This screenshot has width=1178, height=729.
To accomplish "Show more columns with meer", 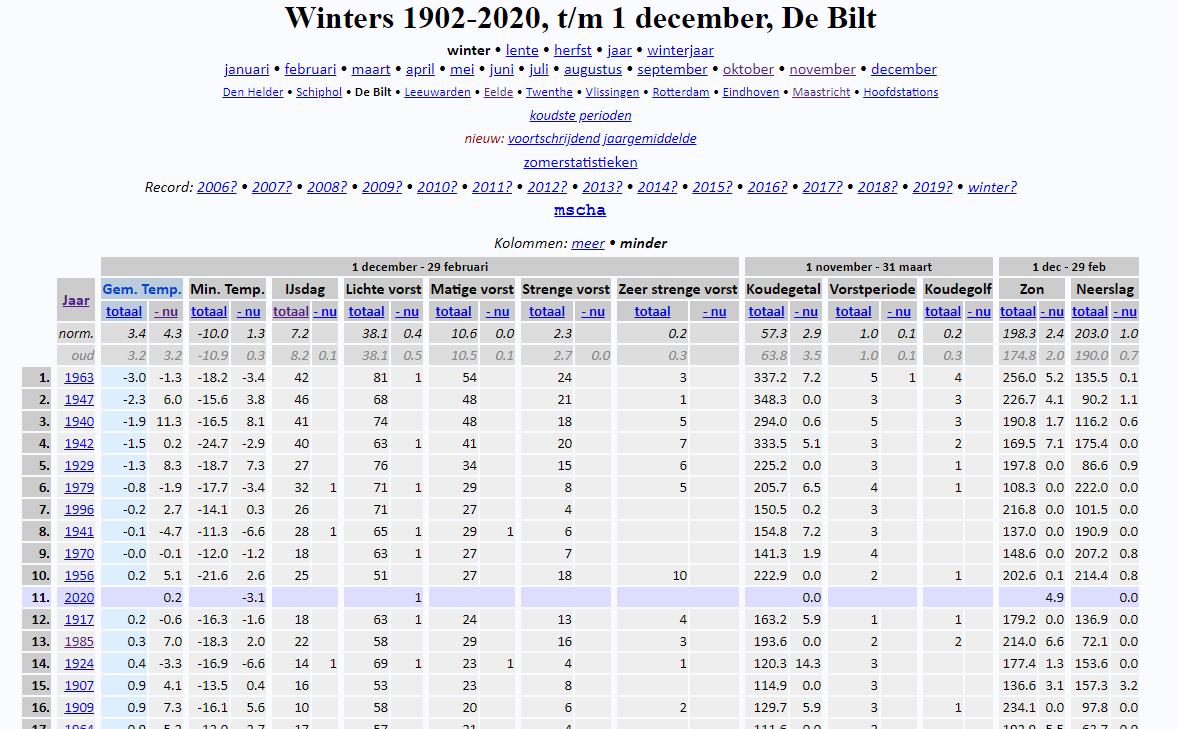I will point(587,244).
